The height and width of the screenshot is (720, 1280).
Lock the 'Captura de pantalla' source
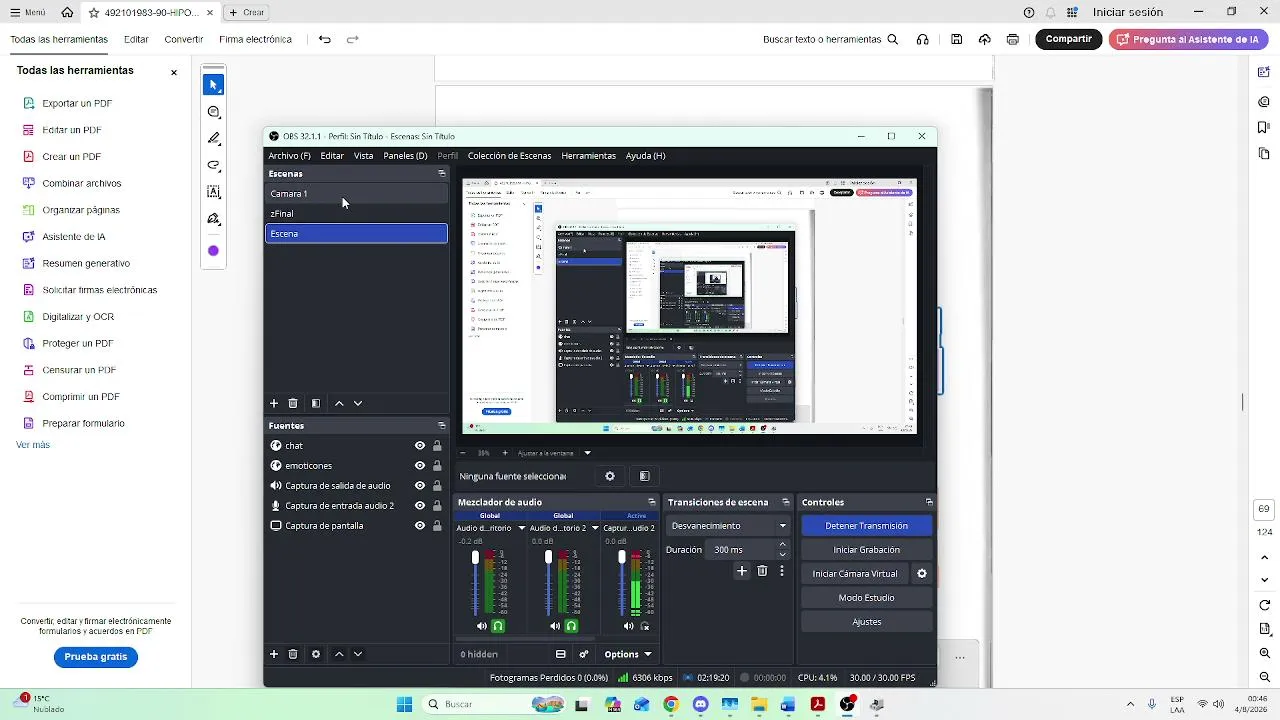(437, 526)
